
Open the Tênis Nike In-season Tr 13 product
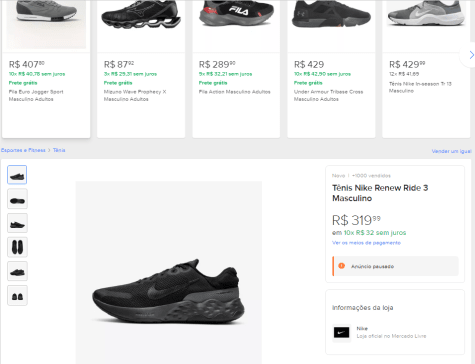click(426, 69)
